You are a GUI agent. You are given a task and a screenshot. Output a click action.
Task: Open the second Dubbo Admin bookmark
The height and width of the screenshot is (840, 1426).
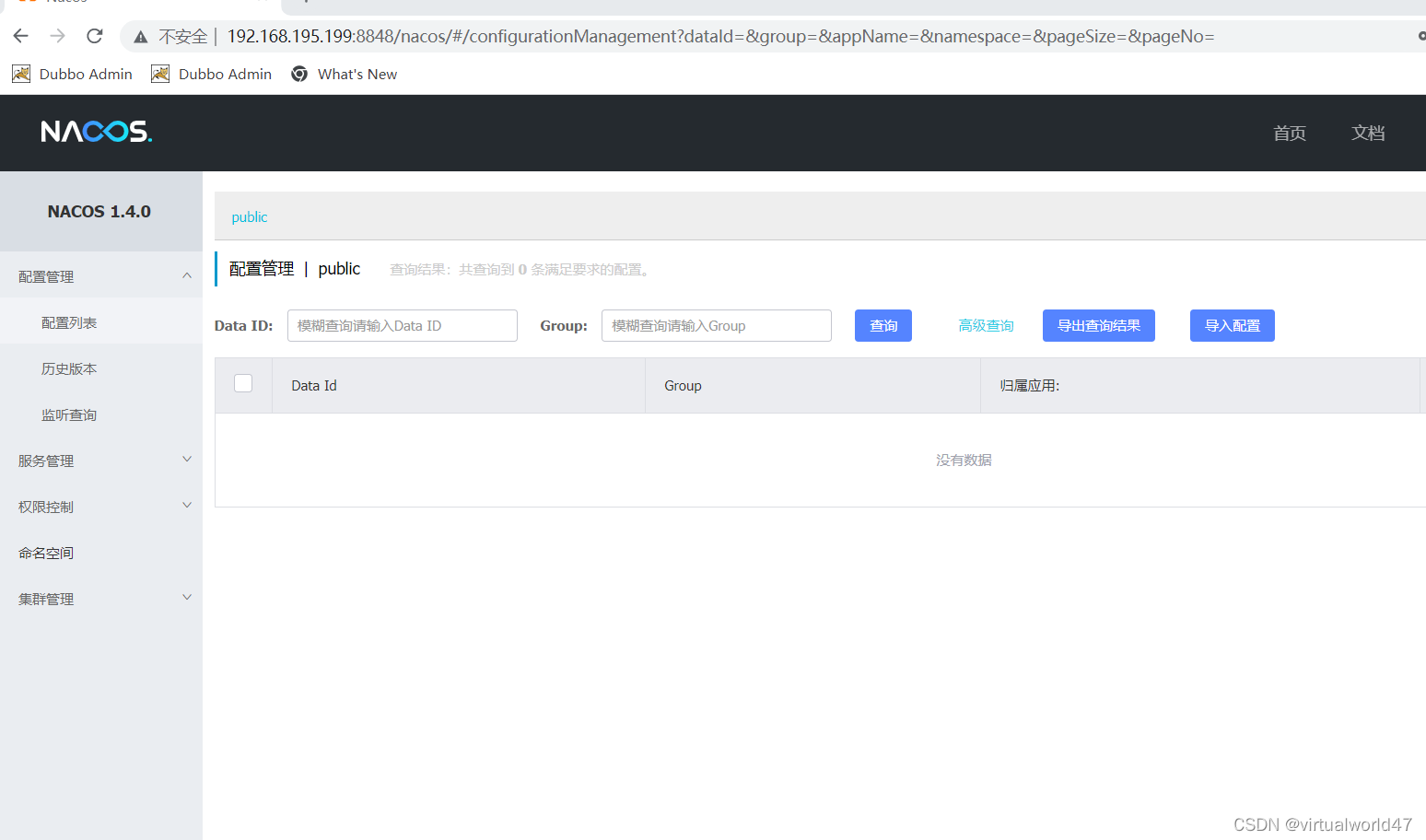pyautogui.click(x=212, y=74)
